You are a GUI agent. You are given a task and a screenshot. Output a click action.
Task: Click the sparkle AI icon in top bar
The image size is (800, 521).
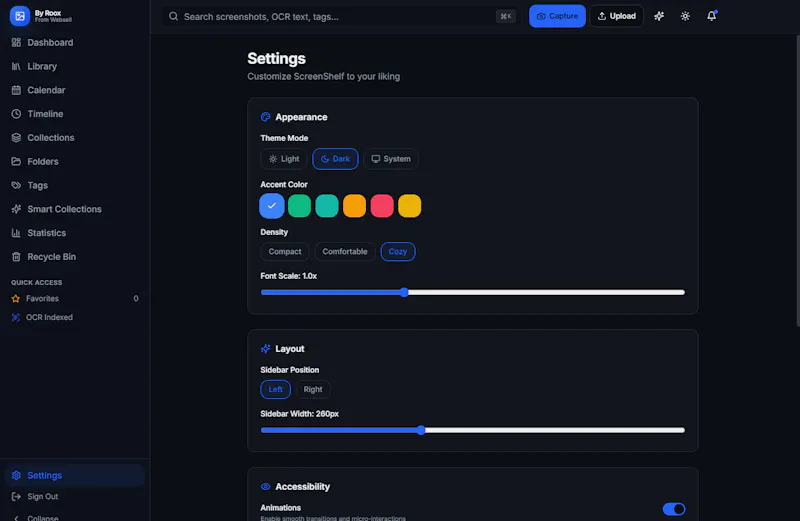coord(659,16)
